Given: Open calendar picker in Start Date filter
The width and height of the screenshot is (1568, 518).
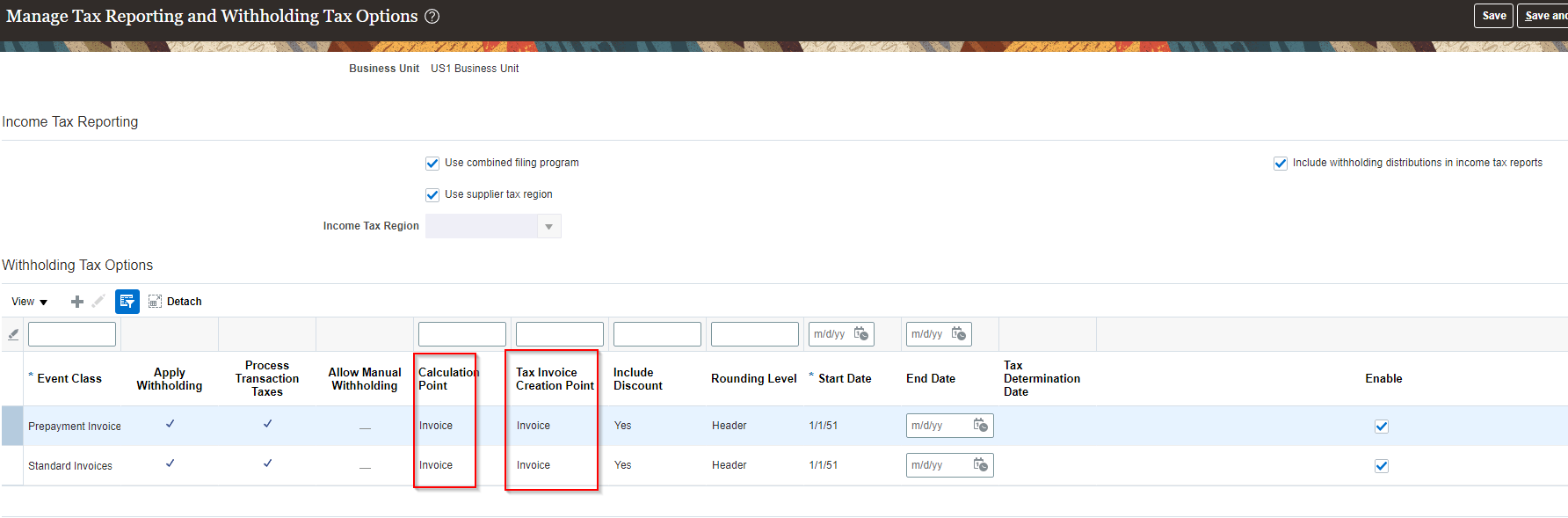Looking at the screenshot, I should click(861, 334).
